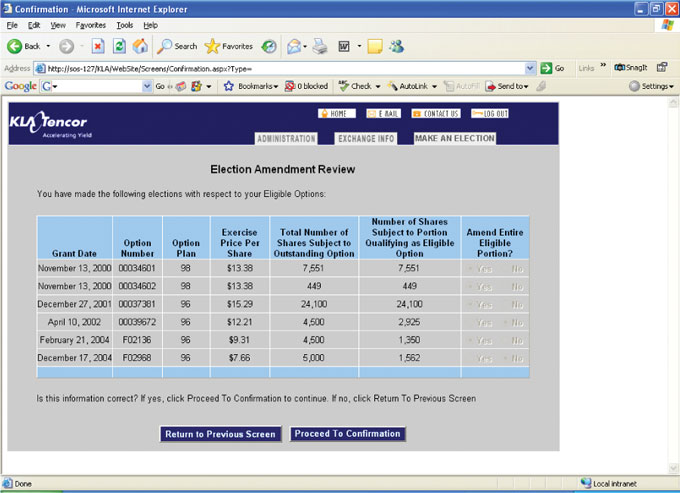
Task: Expand the Bookmarks dropdown
Action: click(276, 87)
